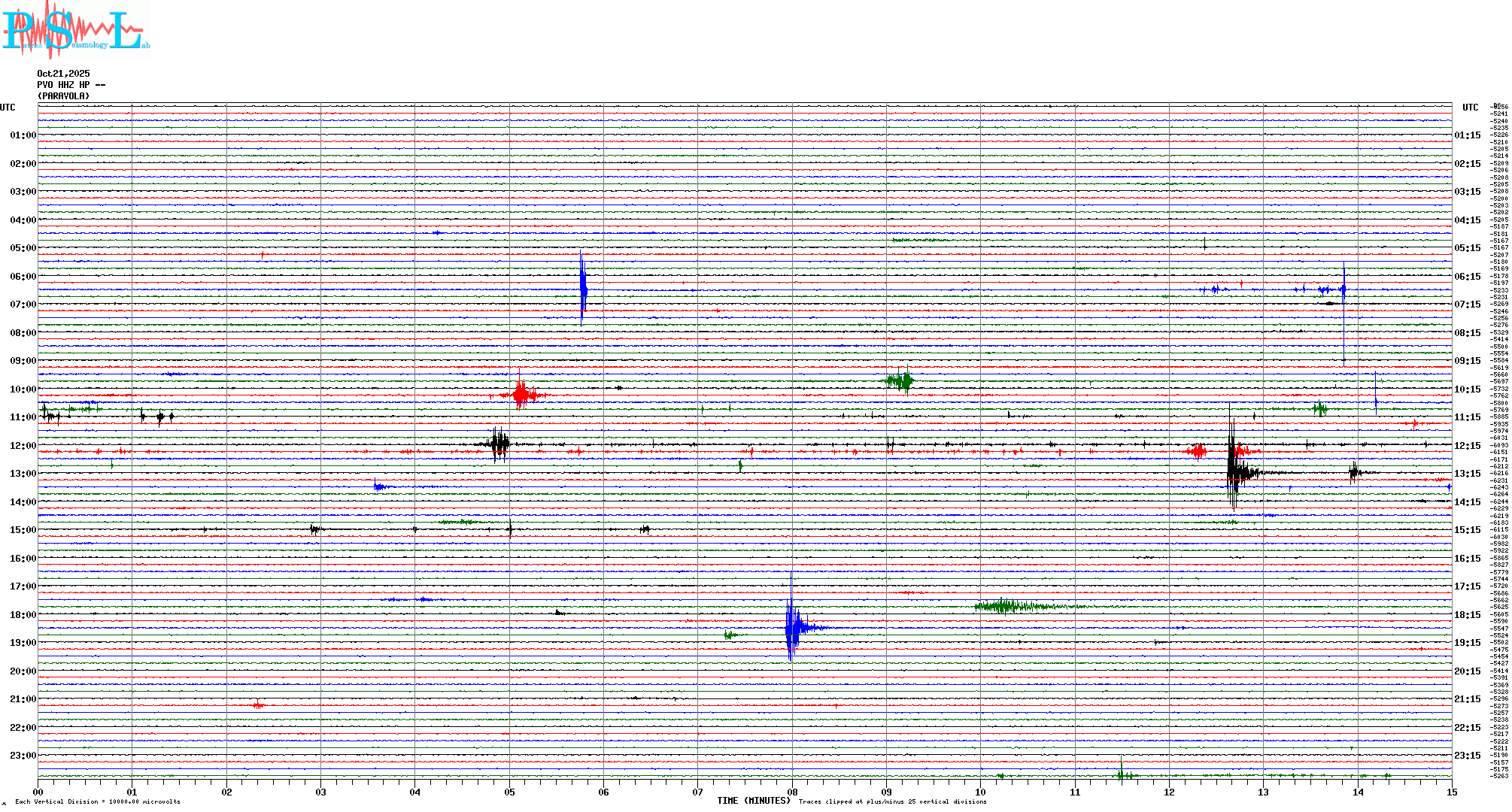
Task: Click the vertical division microvolts note
Action: (98, 801)
